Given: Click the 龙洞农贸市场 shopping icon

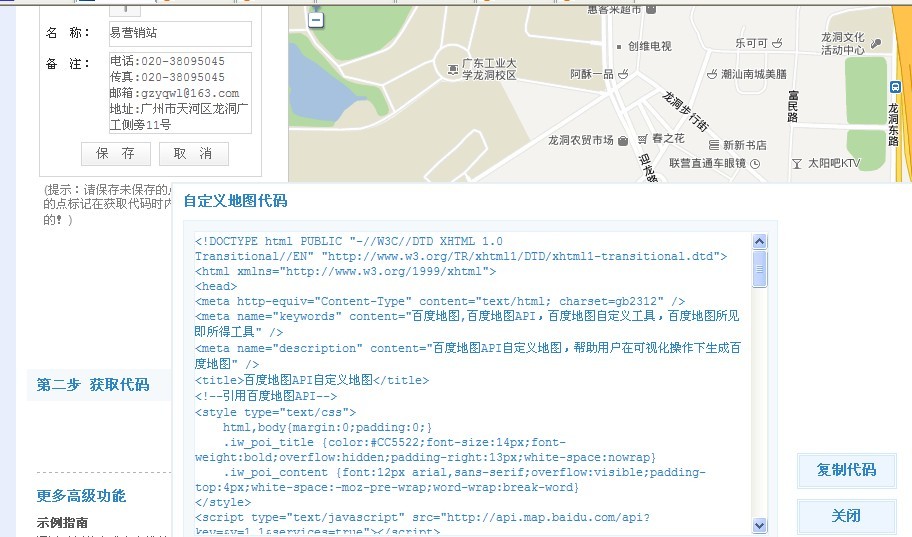Looking at the screenshot, I should pos(623,140).
